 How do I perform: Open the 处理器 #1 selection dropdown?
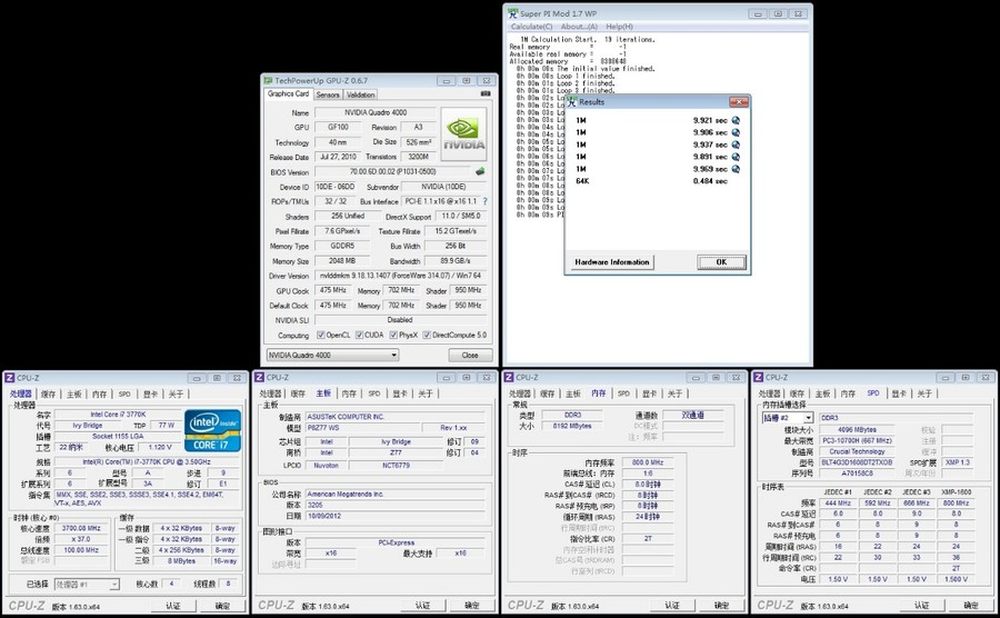(x=87, y=584)
